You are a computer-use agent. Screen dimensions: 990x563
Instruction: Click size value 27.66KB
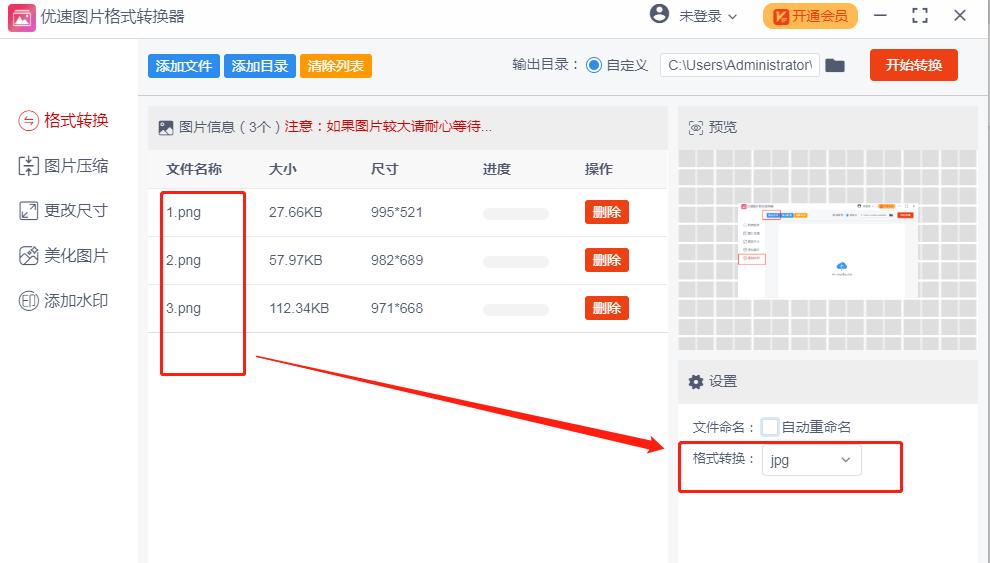[x=295, y=212]
